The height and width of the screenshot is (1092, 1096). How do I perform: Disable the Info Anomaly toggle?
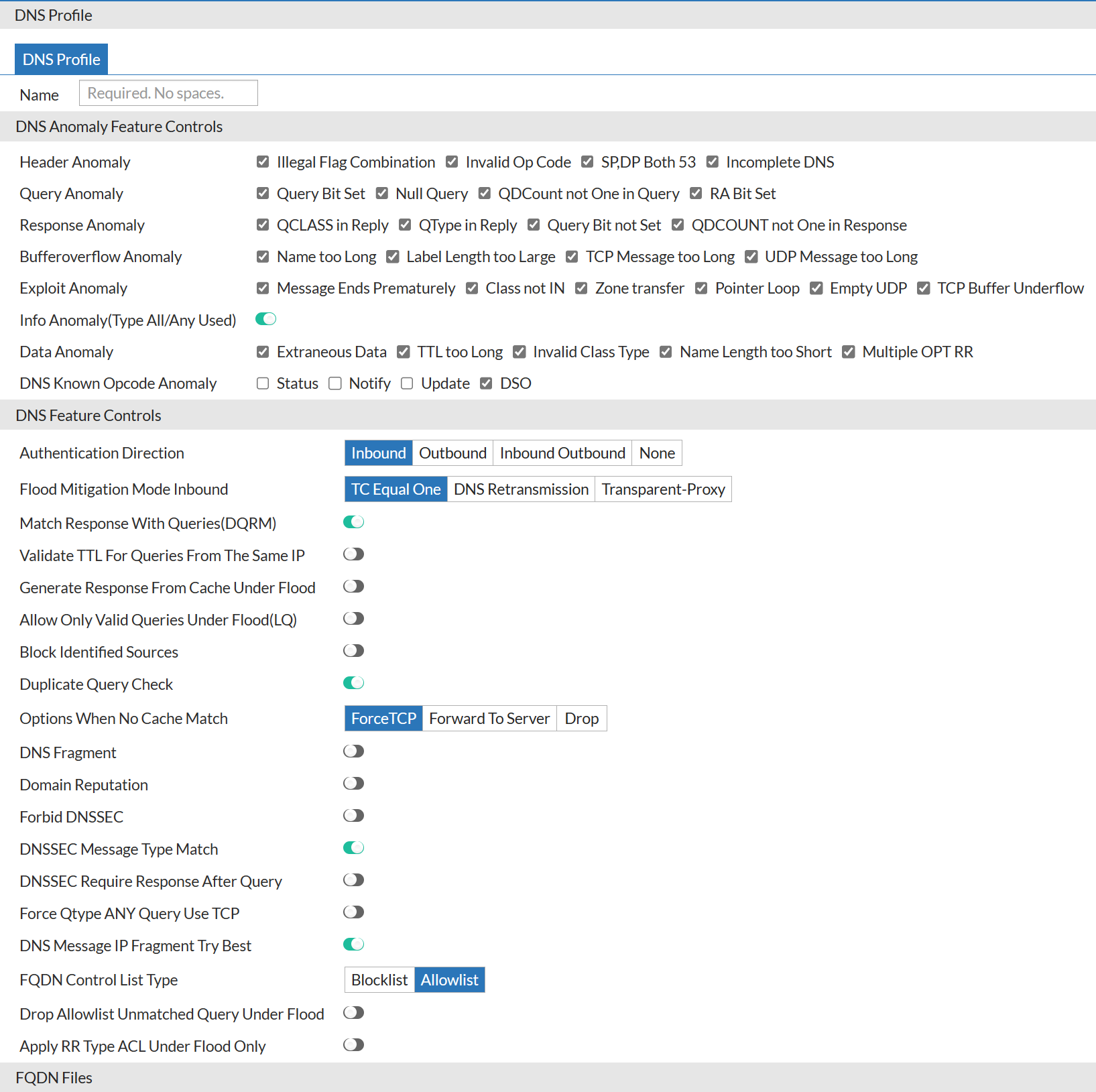(x=265, y=319)
